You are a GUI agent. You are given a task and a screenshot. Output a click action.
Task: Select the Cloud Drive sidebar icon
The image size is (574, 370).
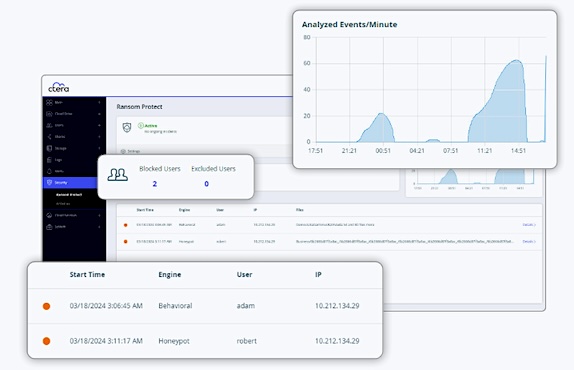click(x=49, y=114)
